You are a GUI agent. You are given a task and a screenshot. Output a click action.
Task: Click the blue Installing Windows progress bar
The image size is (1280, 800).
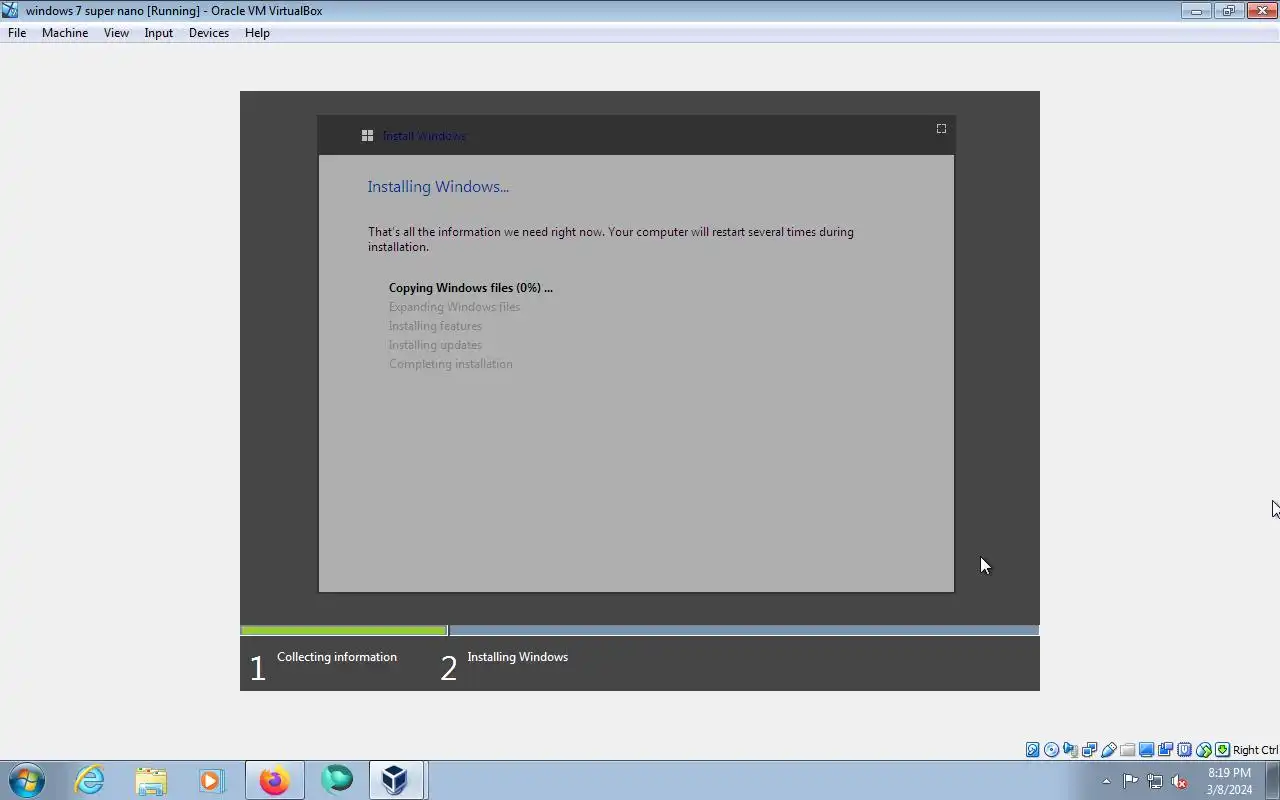click(x=744, y=630)
